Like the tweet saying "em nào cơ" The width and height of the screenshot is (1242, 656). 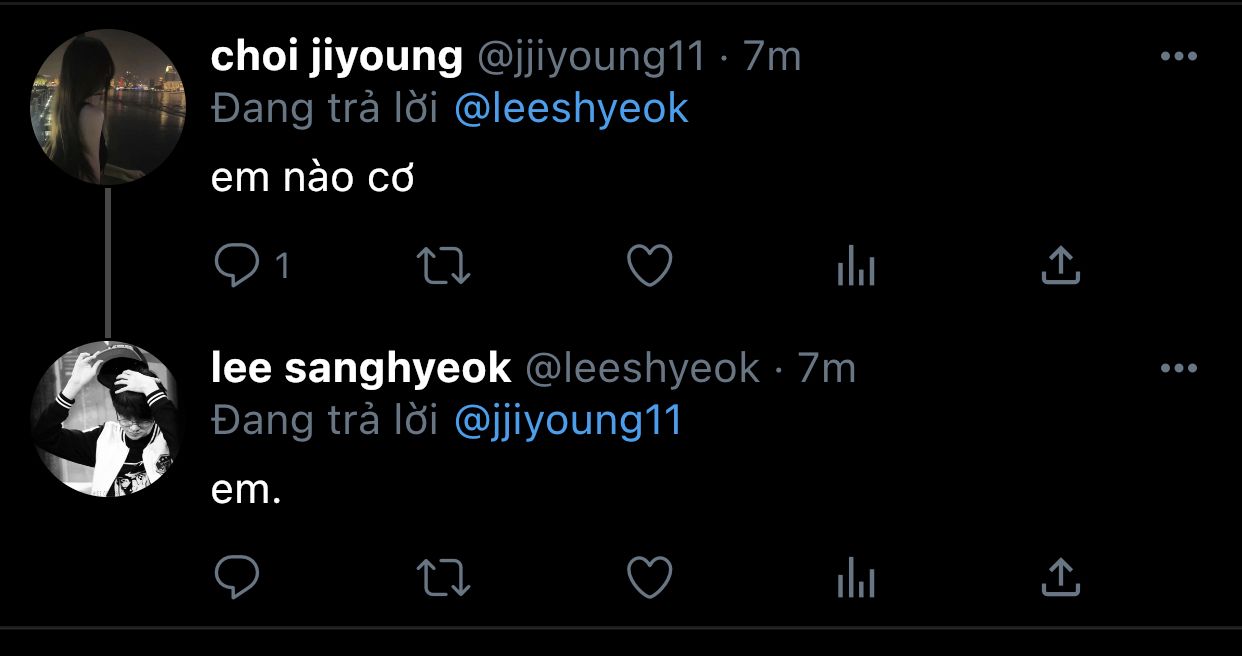point(649,266)
